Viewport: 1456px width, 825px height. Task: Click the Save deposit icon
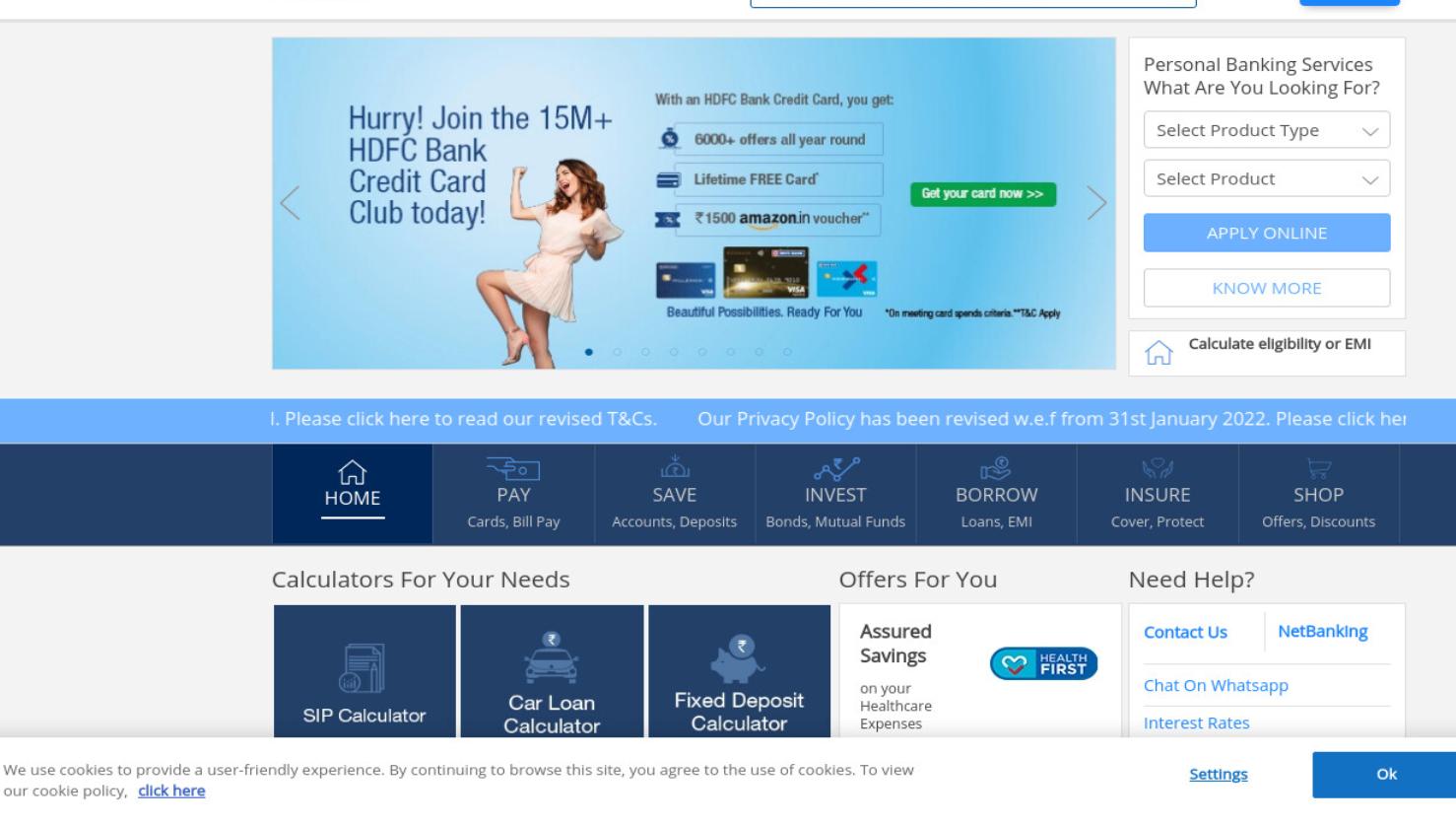[674, 467]
